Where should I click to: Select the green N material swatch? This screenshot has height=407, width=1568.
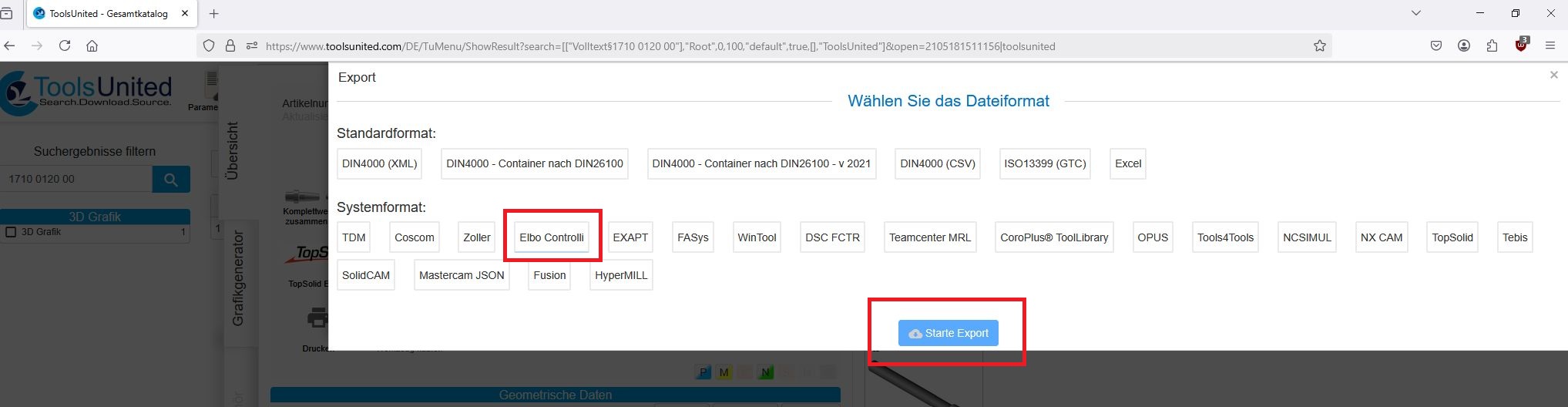point(765,372)
